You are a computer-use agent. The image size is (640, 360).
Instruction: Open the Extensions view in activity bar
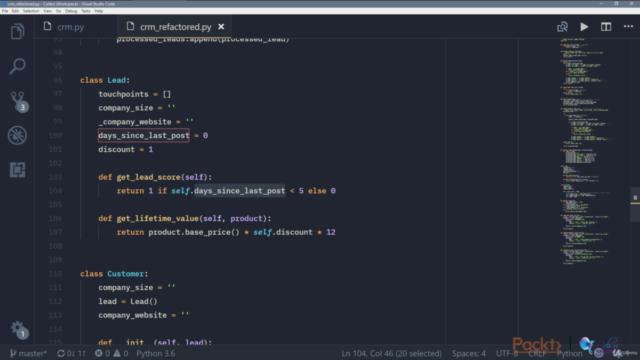tap(17, 170)
